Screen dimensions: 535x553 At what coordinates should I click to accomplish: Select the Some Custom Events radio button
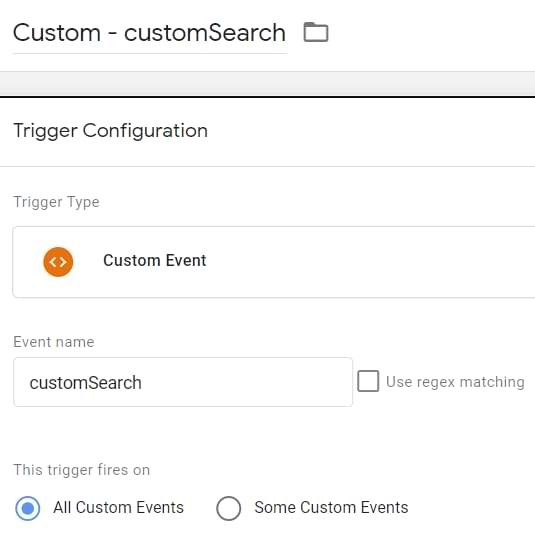[x=229, y=508]
